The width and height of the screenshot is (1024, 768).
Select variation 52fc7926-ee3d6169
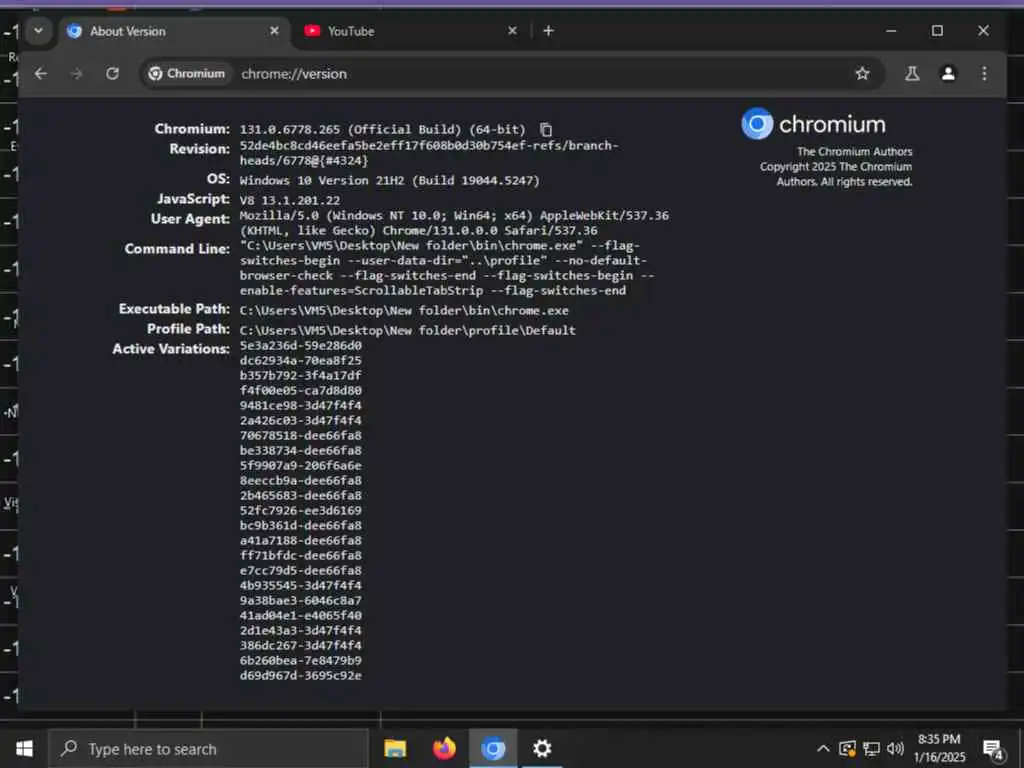click(300, 511)
